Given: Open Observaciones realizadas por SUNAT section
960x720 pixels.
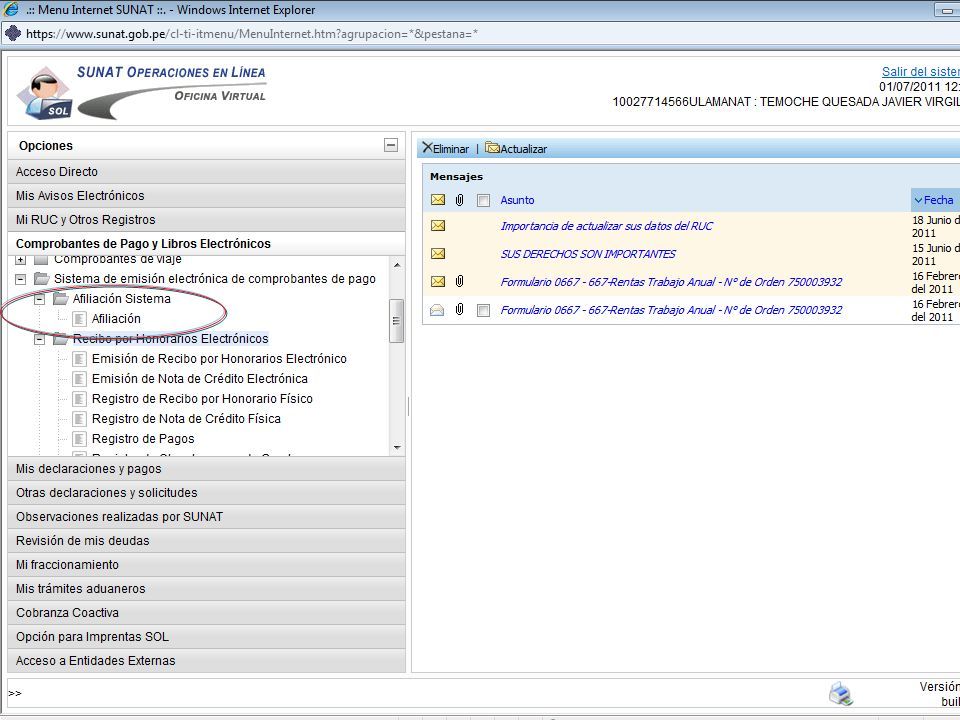Looking at the screenshot, I should pos(206,517).
